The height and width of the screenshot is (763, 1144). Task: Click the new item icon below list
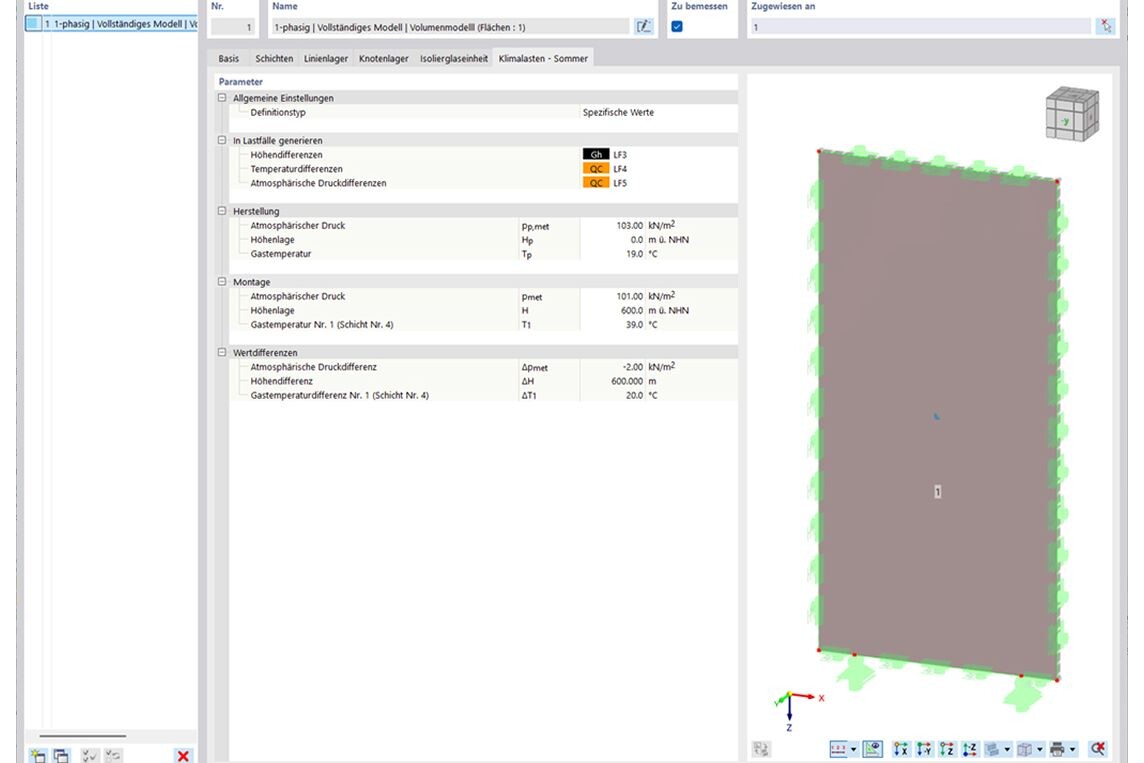pos(38,756)
